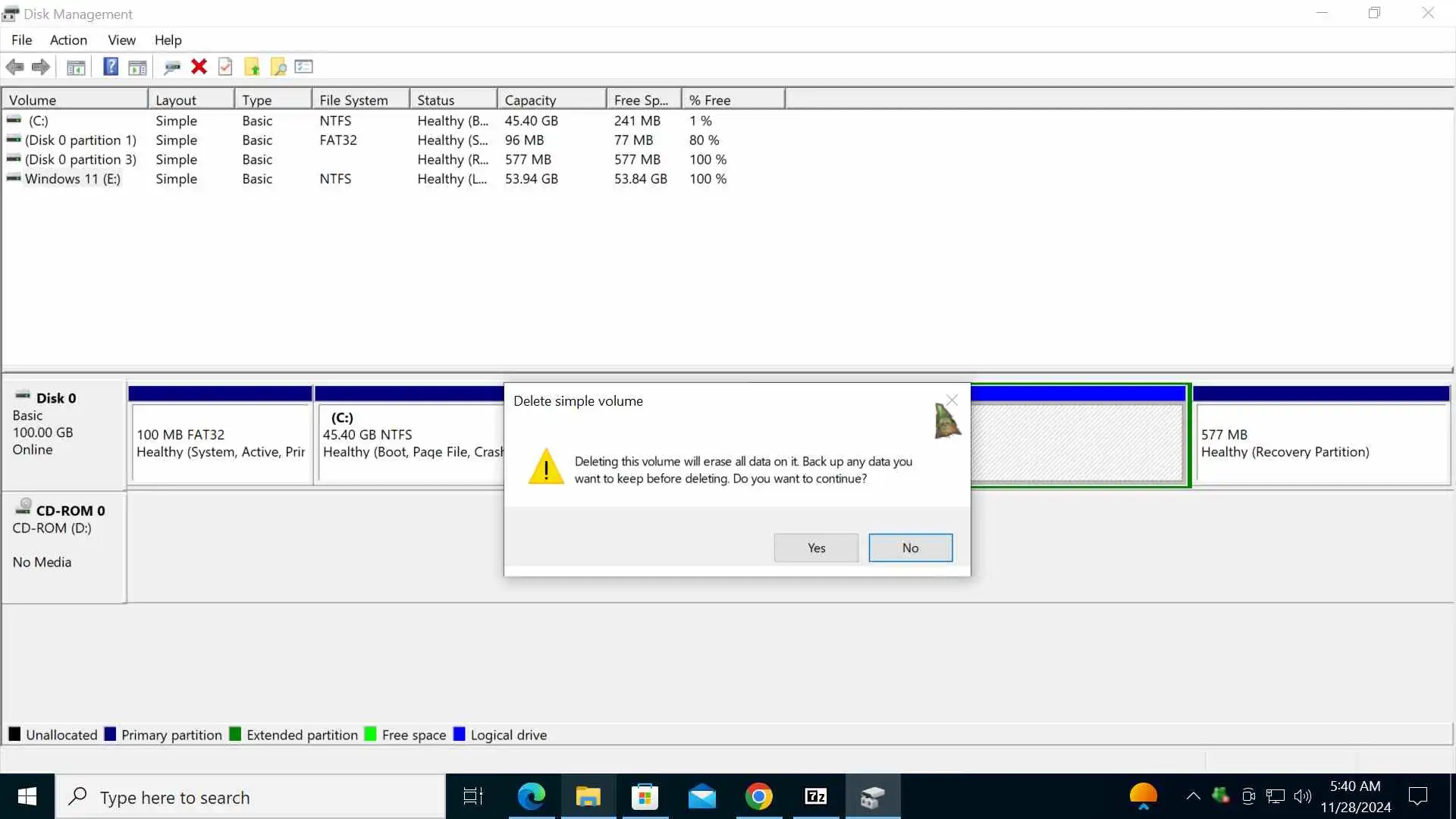Confirm deletion with the Yes button
This screenshot has width=1456, height=819.
(x=816, y=548)
